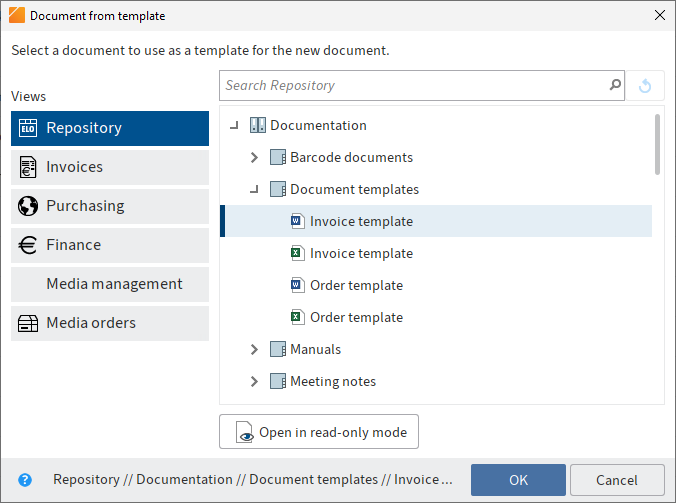Click the Repository path text at bottom
The width and height of the screenshot is (676, 503).
pos(253,479)
